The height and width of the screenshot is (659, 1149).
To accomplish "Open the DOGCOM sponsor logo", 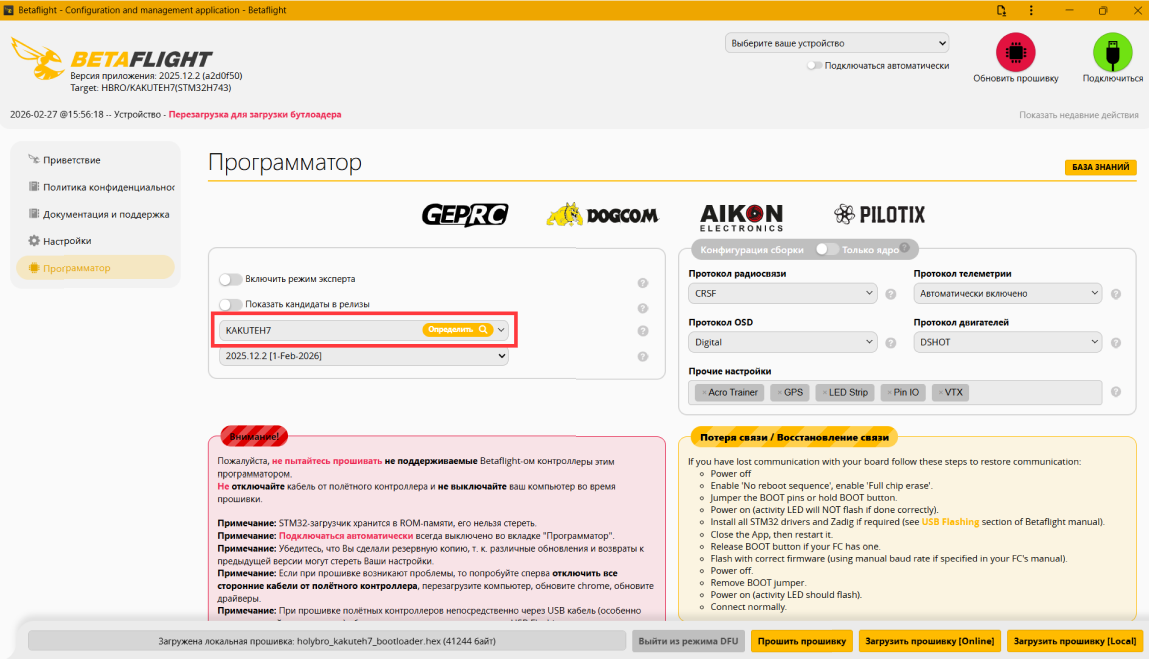I will (x=602, y=215).
